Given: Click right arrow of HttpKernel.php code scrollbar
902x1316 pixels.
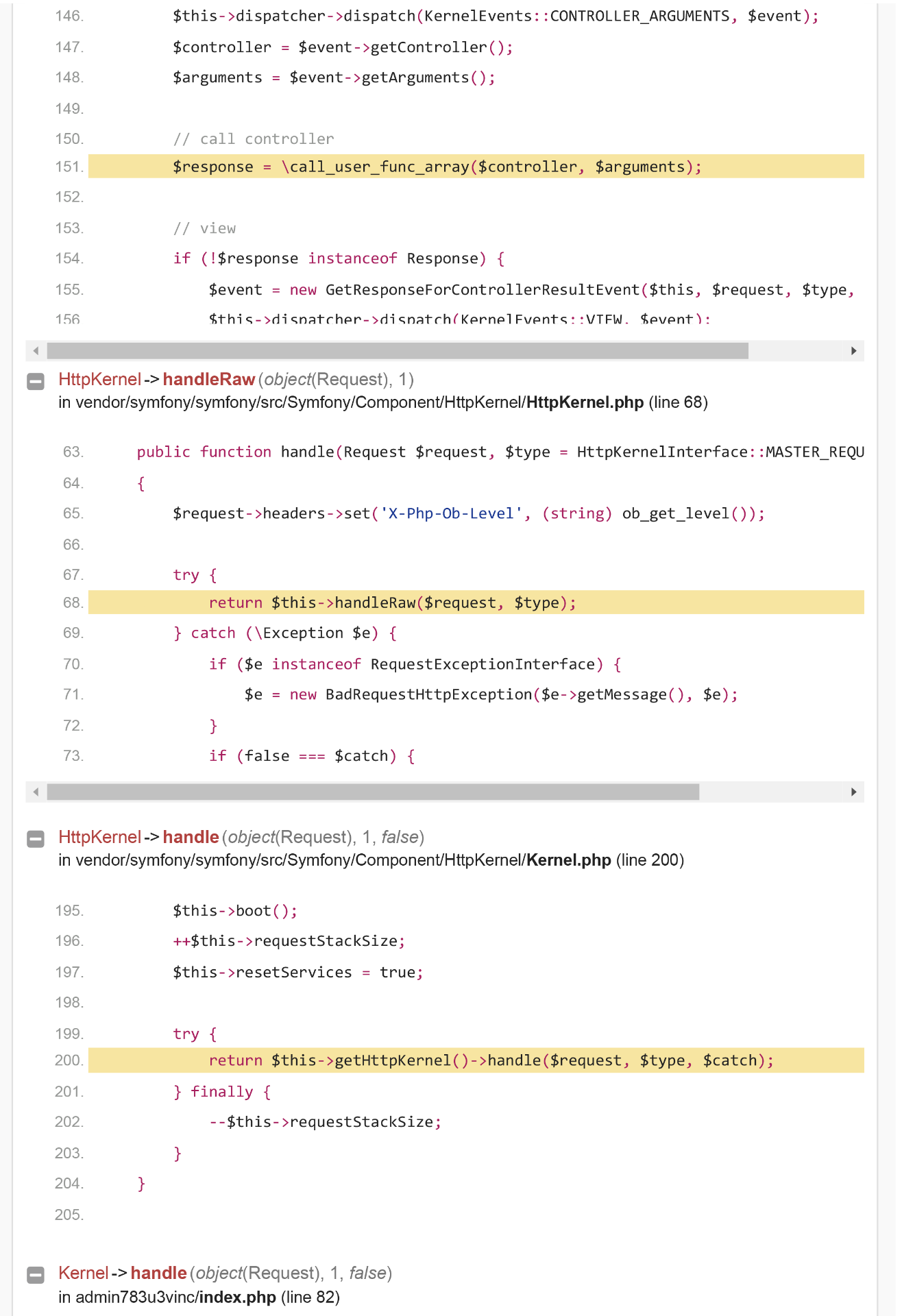Looking at the screenshot, I should pyautogui.click(x=853, y=792).
